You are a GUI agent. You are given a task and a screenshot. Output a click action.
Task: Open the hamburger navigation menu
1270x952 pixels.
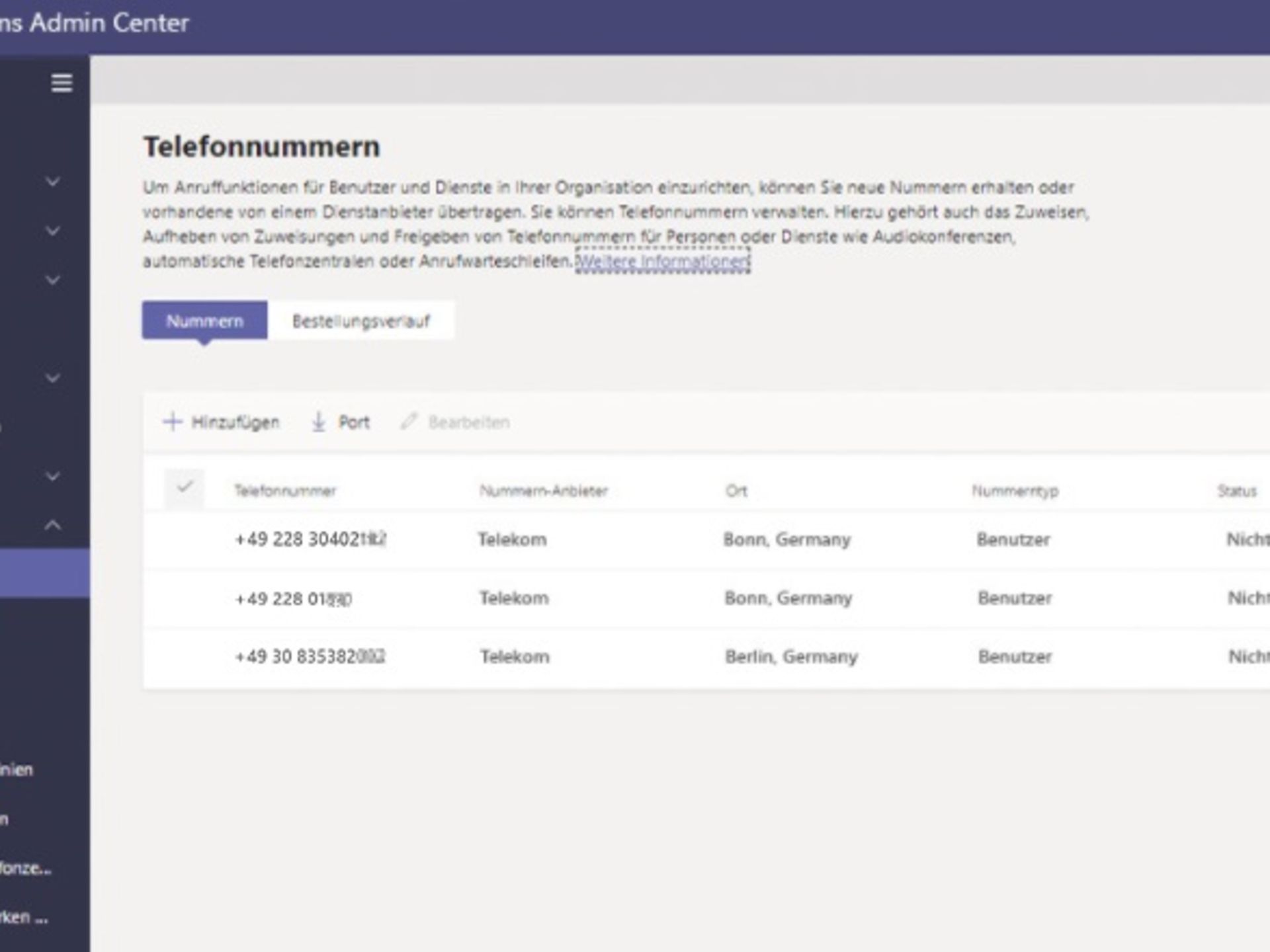60,82
